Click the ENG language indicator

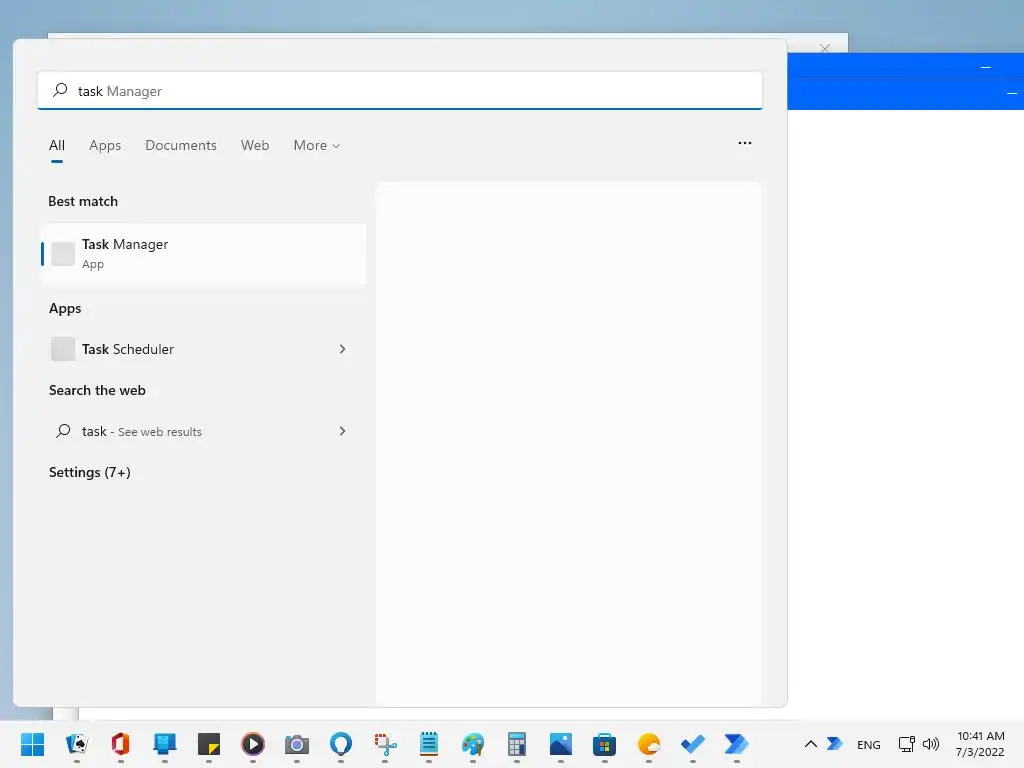[x=869, y=744]
